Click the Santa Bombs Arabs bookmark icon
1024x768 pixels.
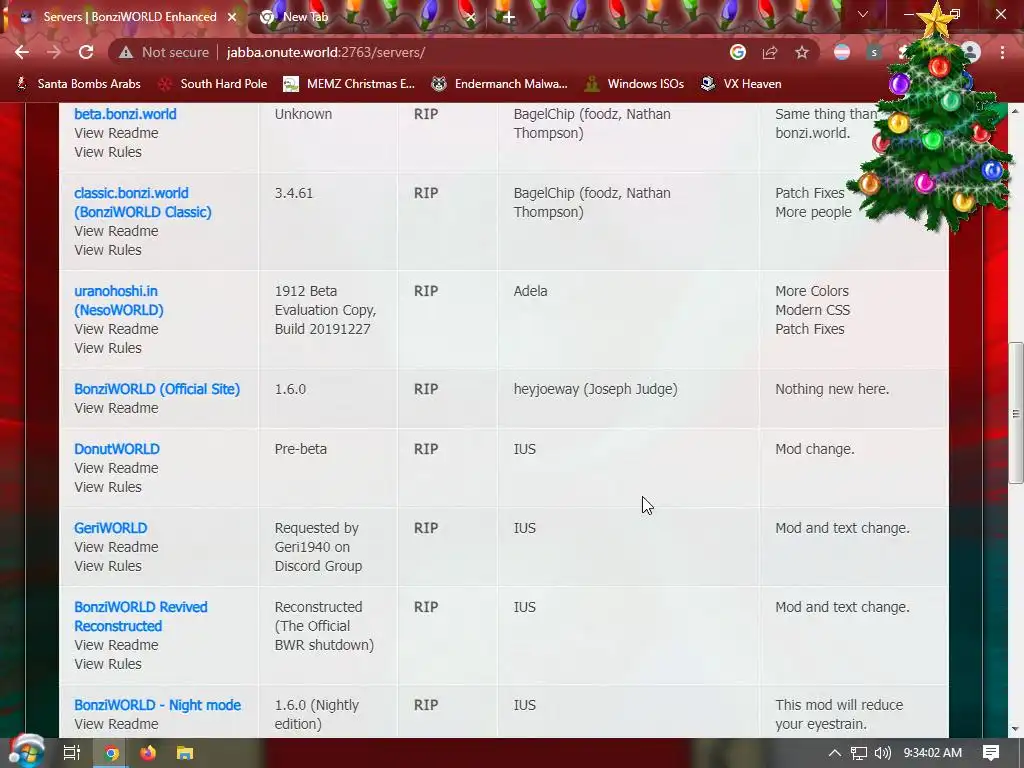22,84
